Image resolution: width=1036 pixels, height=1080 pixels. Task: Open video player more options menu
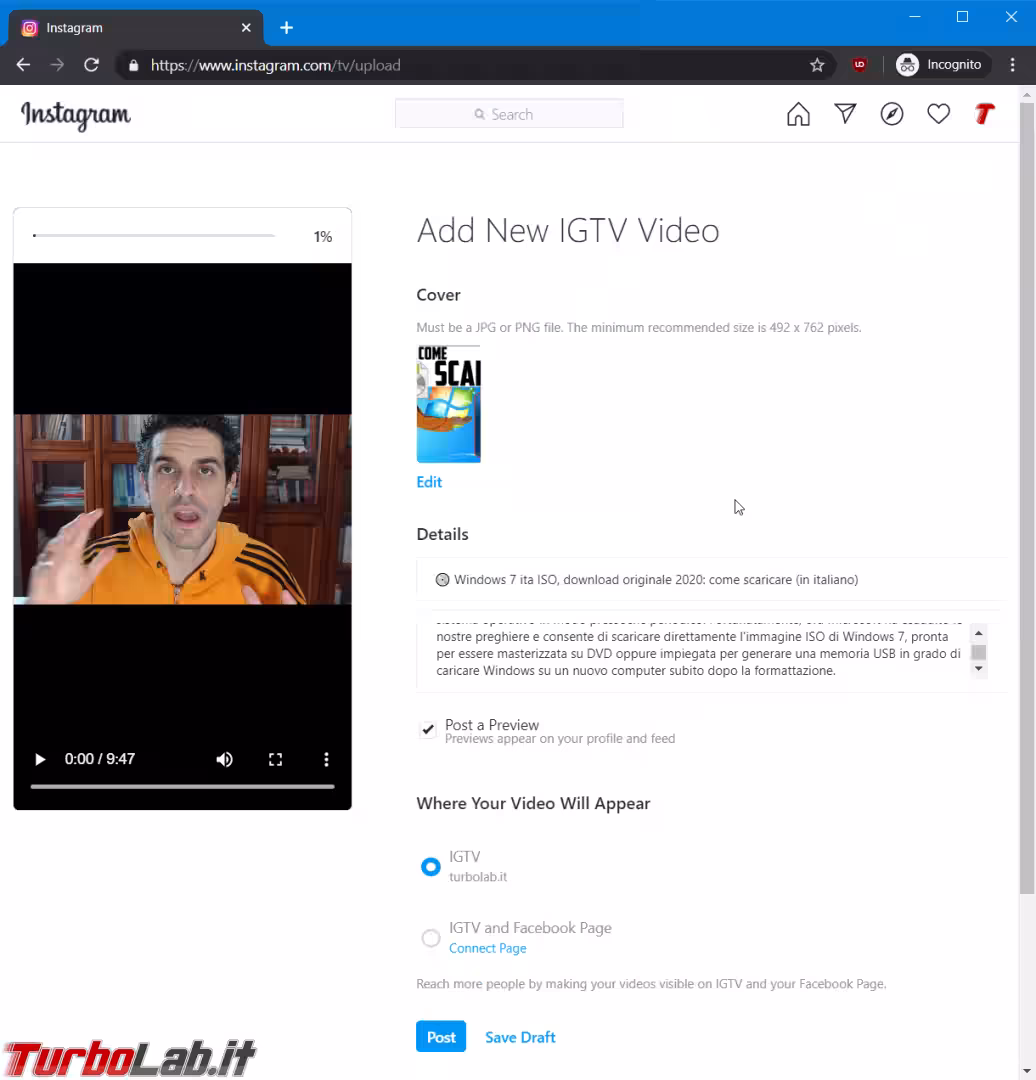(x=327, y=759)
